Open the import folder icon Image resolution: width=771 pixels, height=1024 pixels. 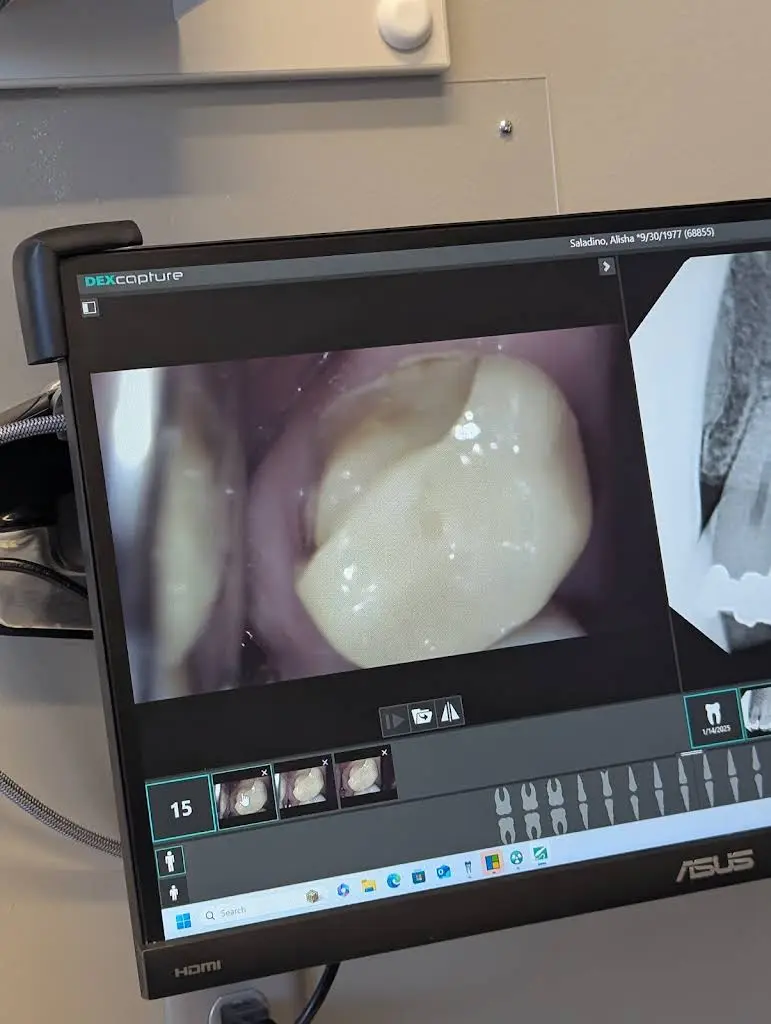[422, 716]
